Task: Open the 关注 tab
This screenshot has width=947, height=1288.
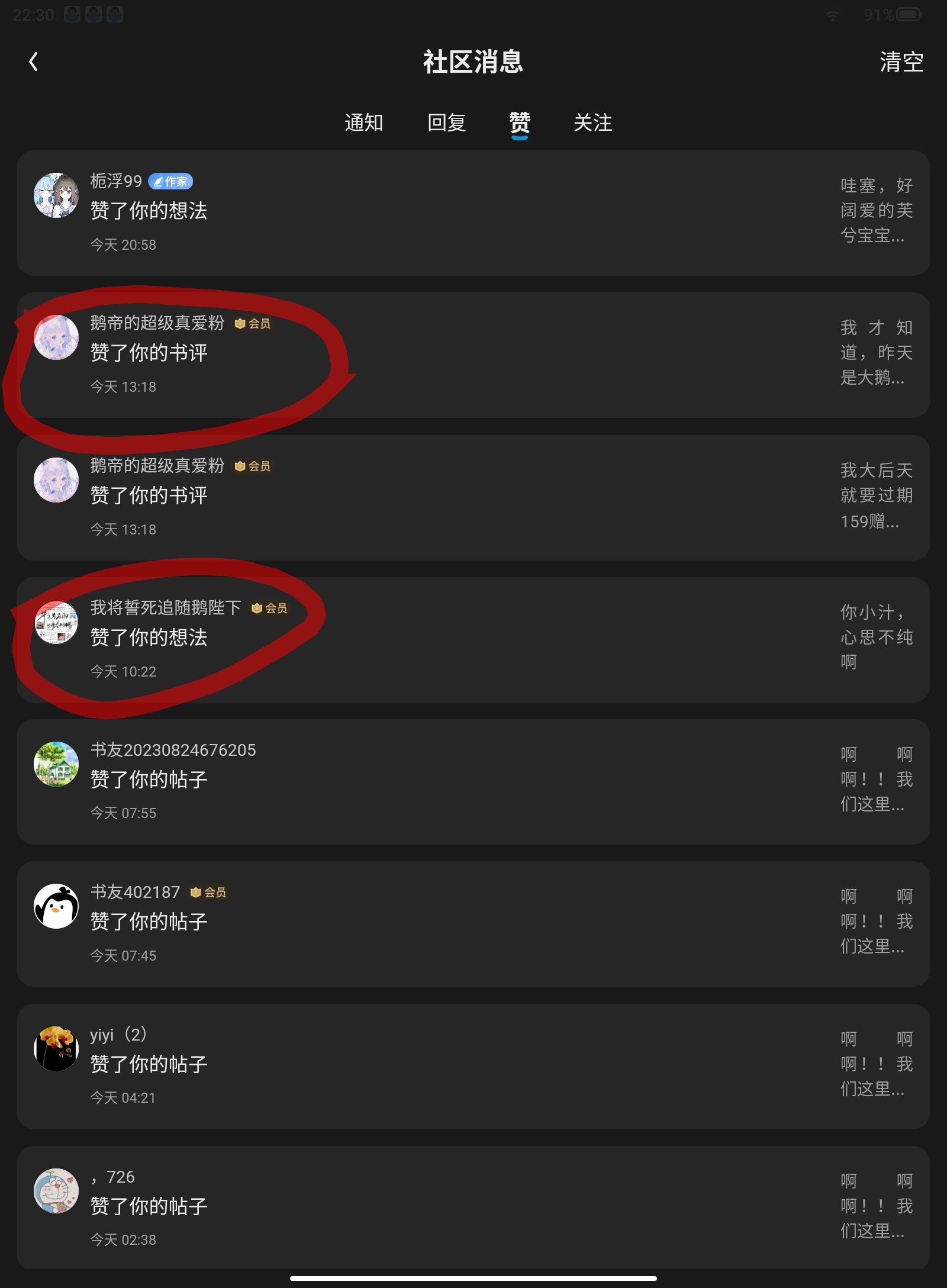Action: pyautogui.click(x=593, y=123)
